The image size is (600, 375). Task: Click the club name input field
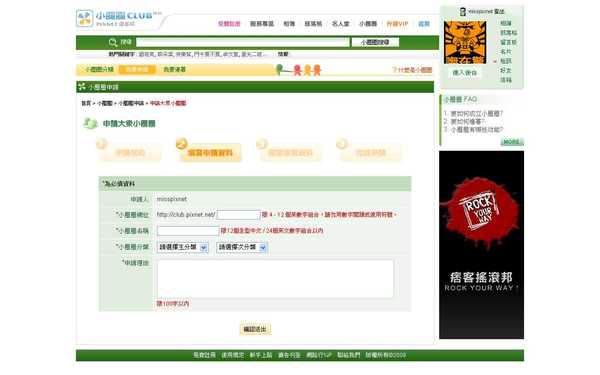pos(188,231)
